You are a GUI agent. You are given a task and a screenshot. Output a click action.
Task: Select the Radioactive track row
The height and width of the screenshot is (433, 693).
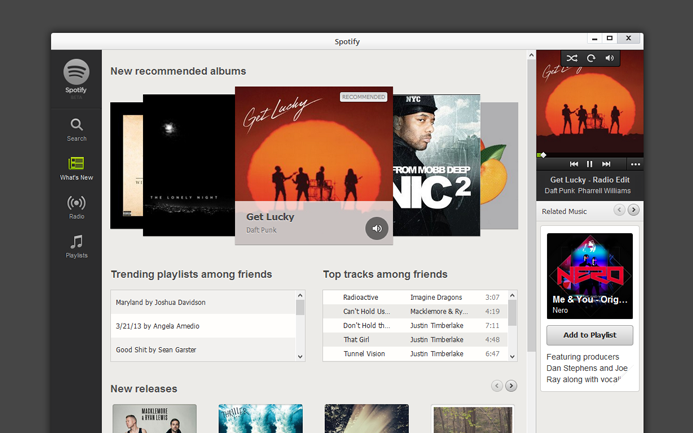pyautogui.click(x=415, y=297)
